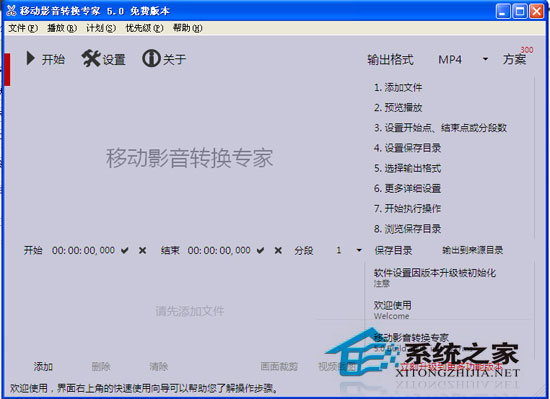The width and height of the screenshot is (550, 399).
Task: Maximize the 移动影音转换专家 window
Action: tap(519, 11)
